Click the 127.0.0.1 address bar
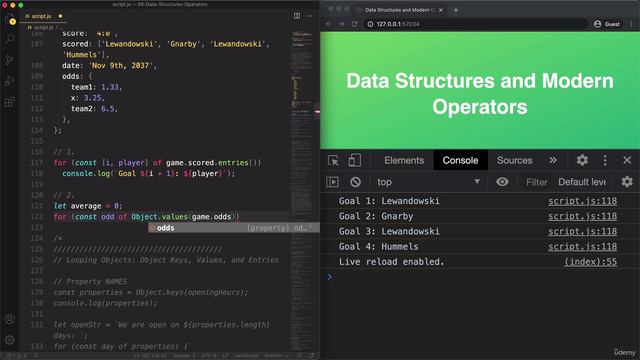Image resolution: width=640 pixels, height=360 pixels. pyautogui.click(x=476, y=24)
